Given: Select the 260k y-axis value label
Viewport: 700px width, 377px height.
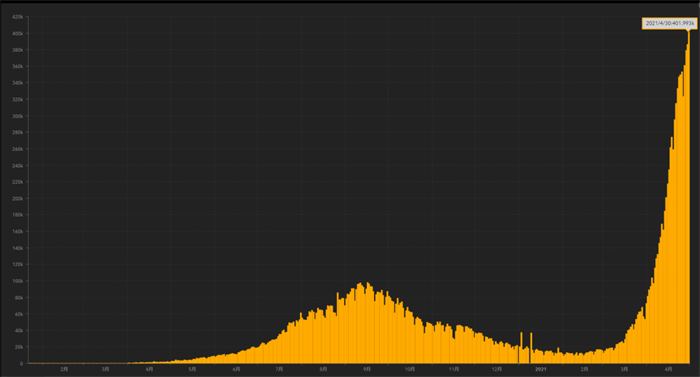Looking at the screenshot, I should 17,149.
